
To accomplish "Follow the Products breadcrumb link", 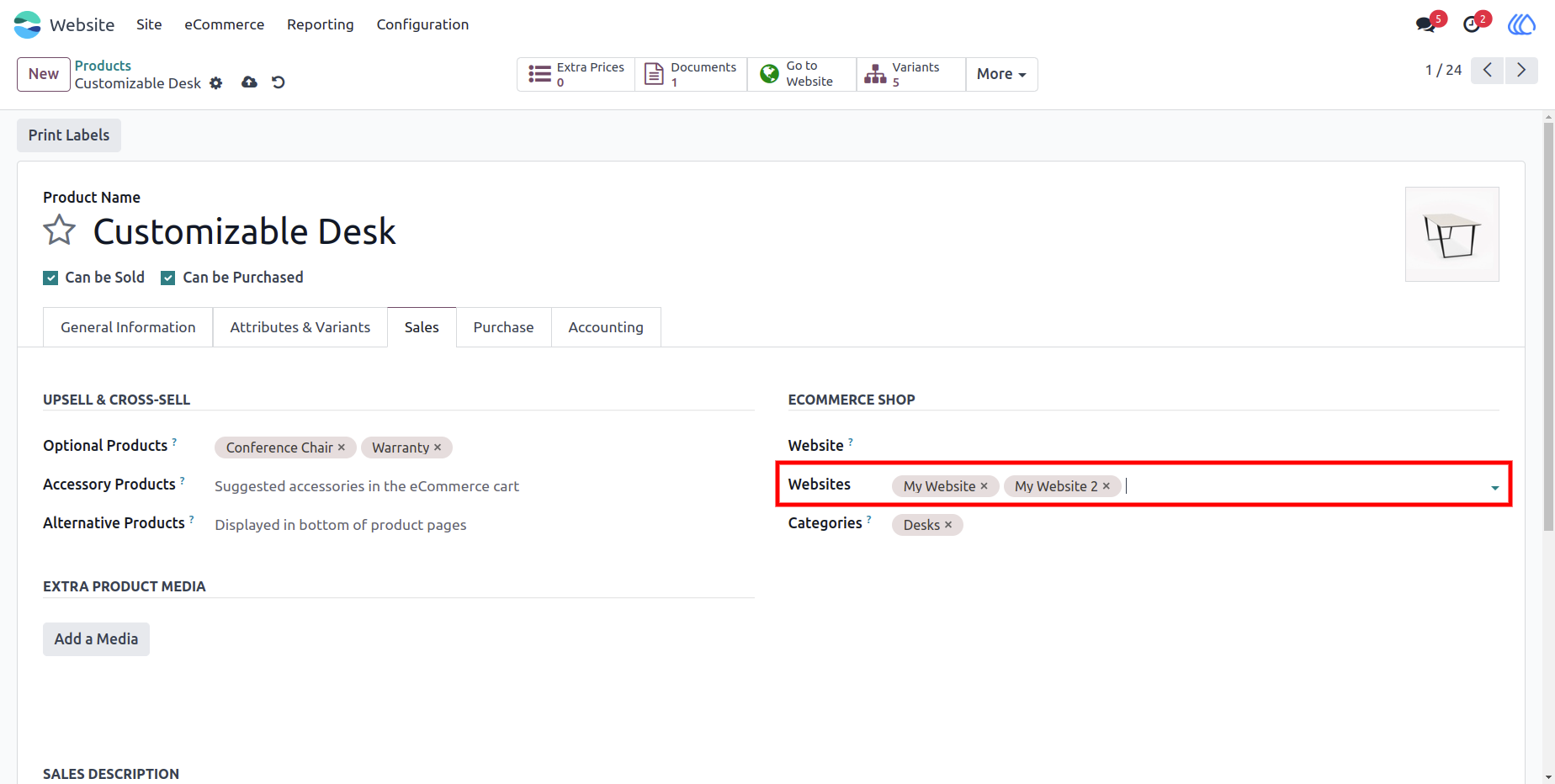I will pos(103,66).
